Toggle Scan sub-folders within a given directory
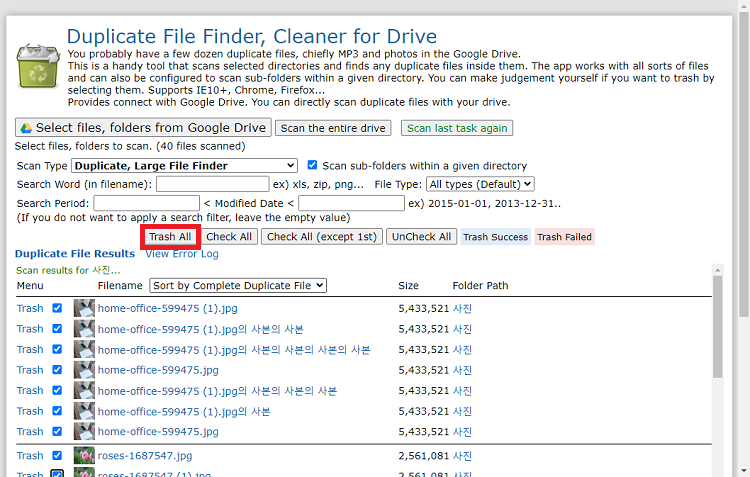The width and height of the screenshot is (750, 477). coord(313,165)
